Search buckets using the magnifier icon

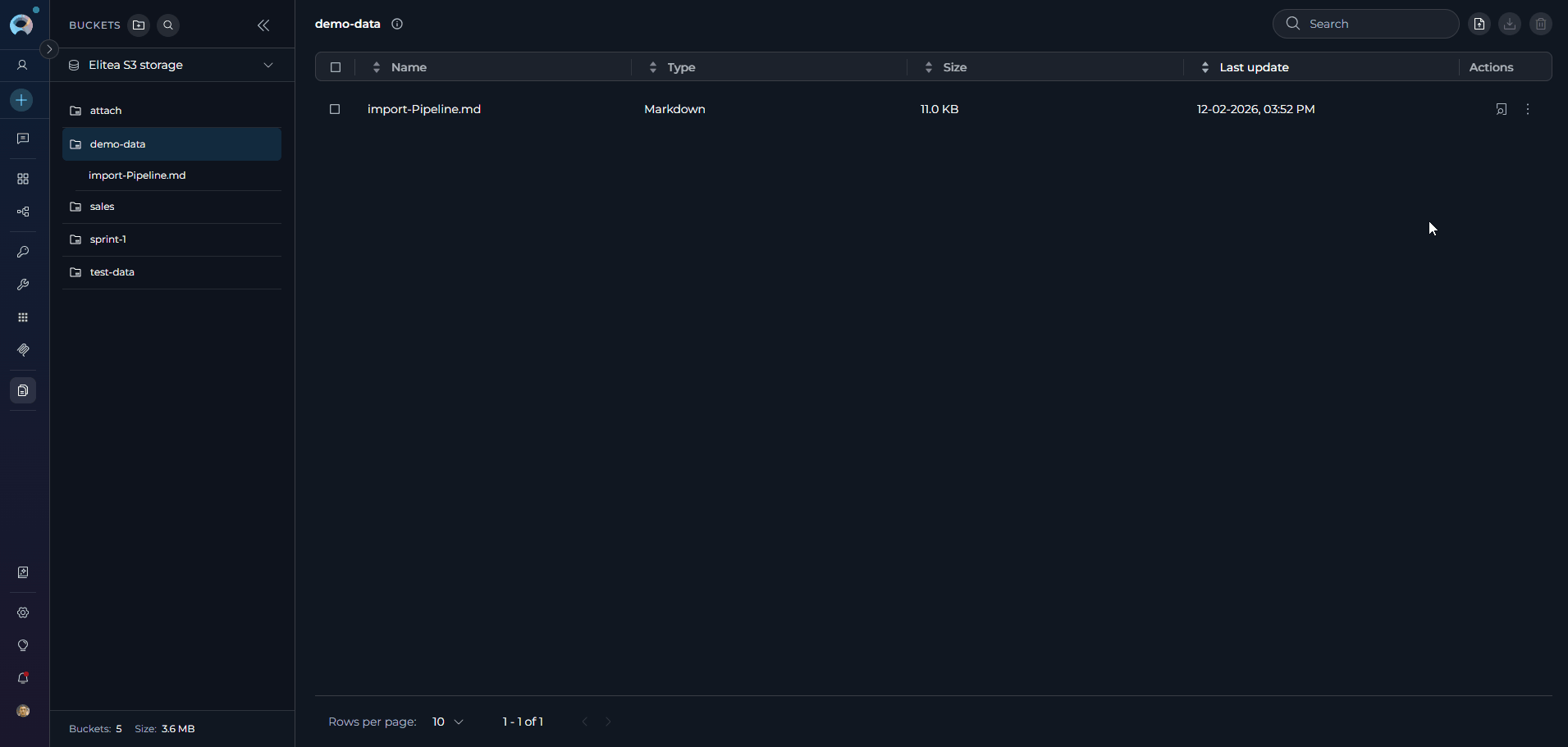coord(168,25)
